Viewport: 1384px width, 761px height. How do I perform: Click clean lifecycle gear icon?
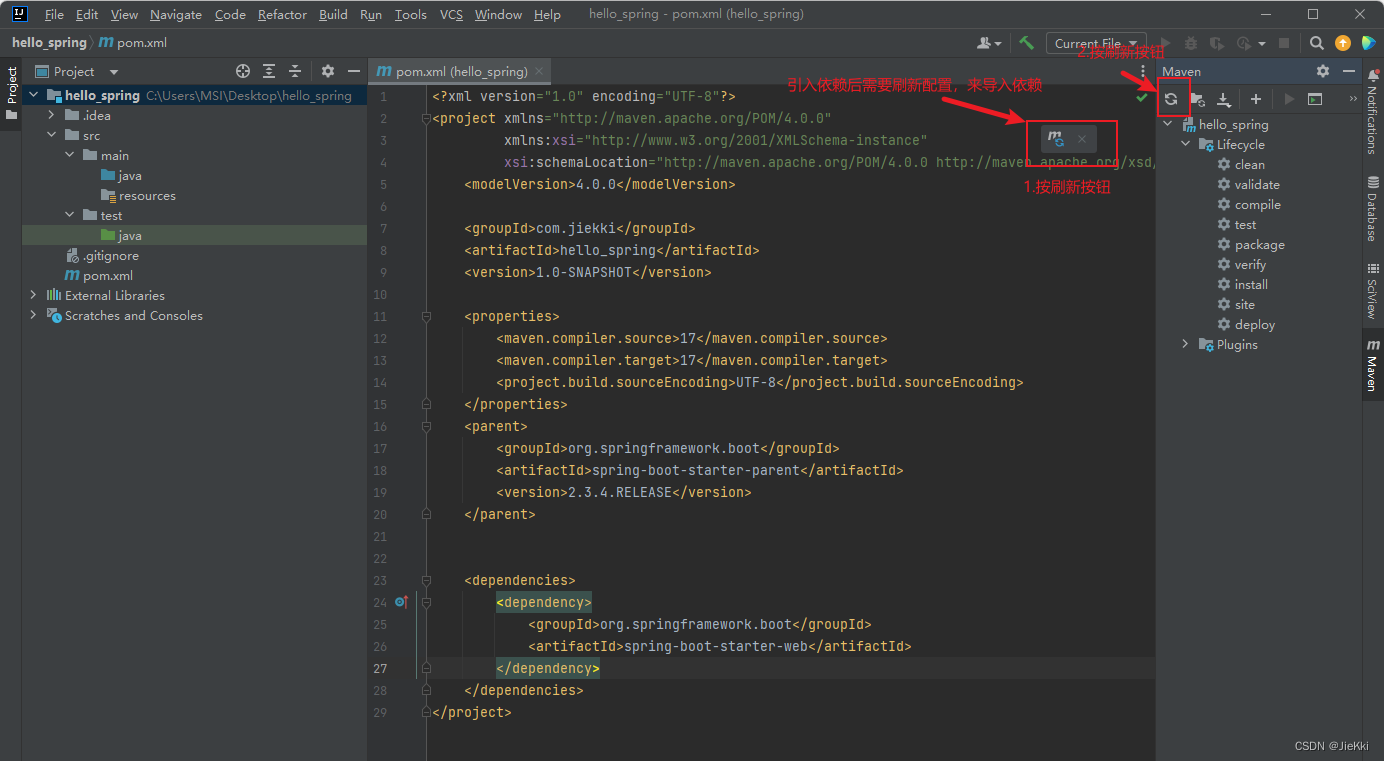coord(1224,164)
